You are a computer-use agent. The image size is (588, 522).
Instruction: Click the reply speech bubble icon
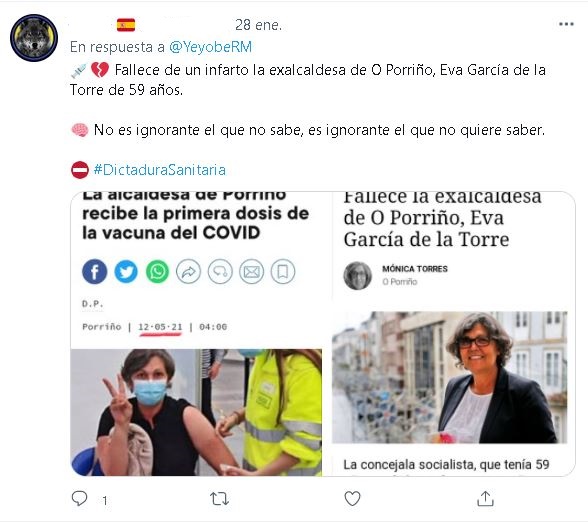coord(79,498)
